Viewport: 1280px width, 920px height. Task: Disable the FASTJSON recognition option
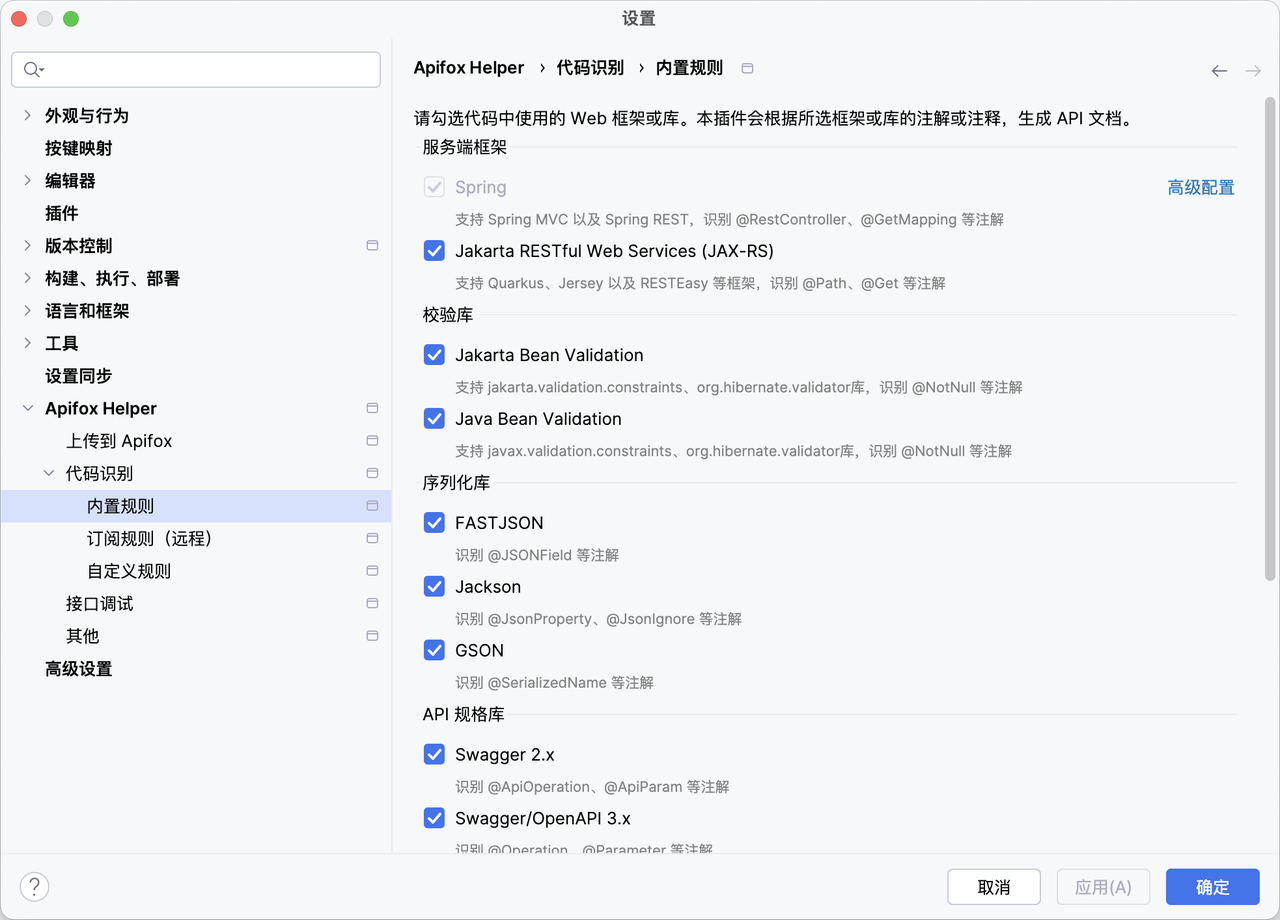[x=434, y=522]
